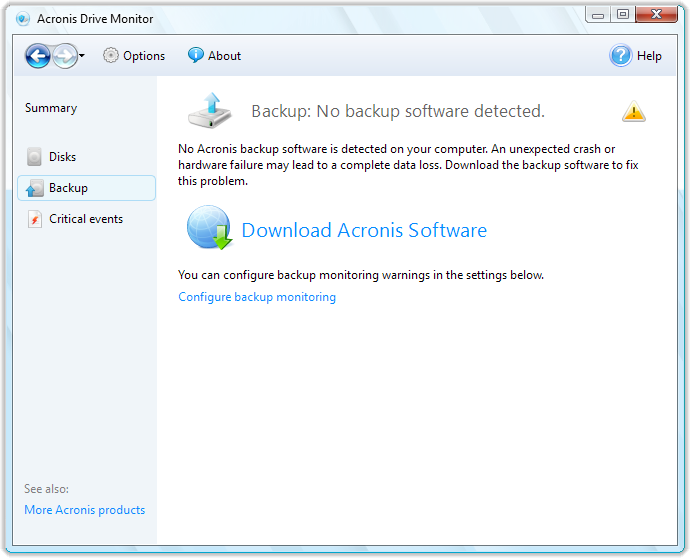Viewport: 690px width, 558px height.
Task: Click the forward navigation arrow
Action: coord(65,56)
